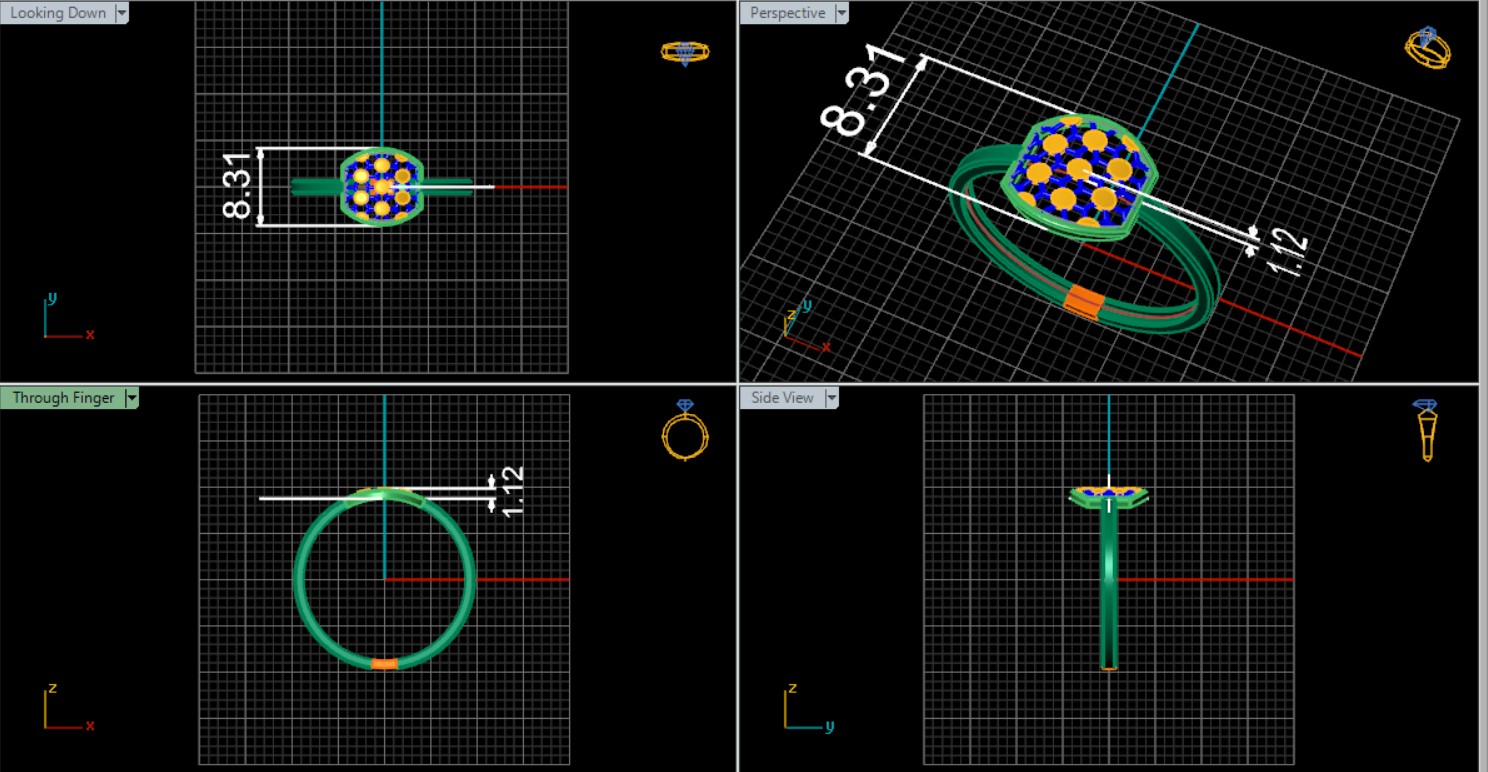1488x772 pixels.
Task: Click the front ring icon in Through Finger viewport
Action: 685,431
